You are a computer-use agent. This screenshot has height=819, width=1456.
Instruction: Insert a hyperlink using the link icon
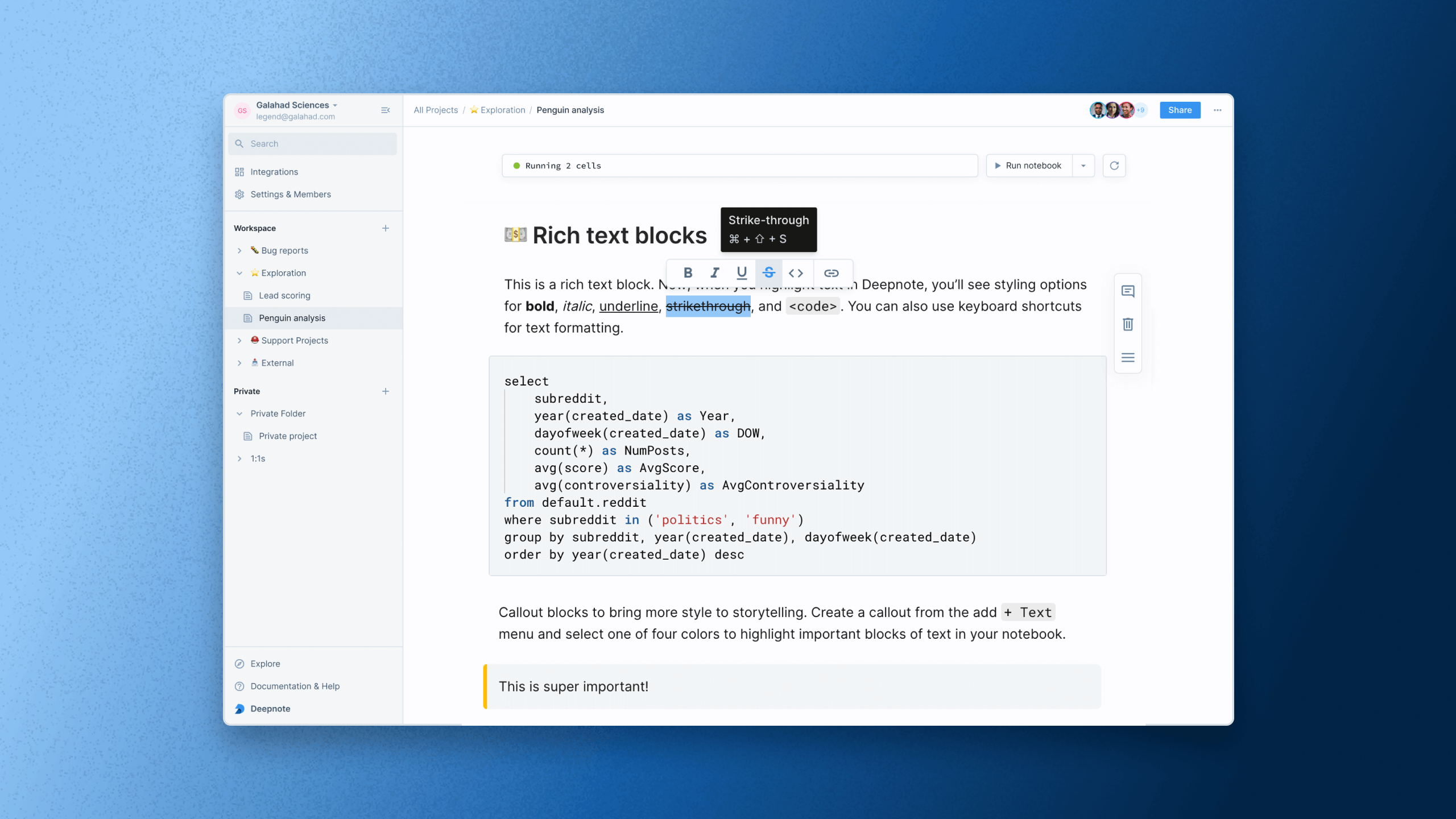pos(832,272)
